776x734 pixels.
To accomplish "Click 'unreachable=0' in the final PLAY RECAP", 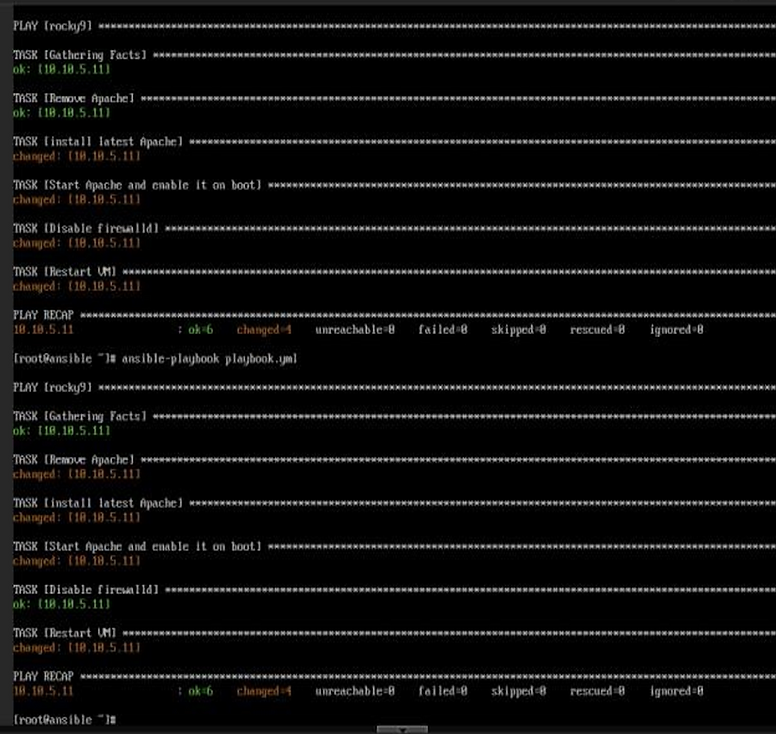I will pos(355,691).
